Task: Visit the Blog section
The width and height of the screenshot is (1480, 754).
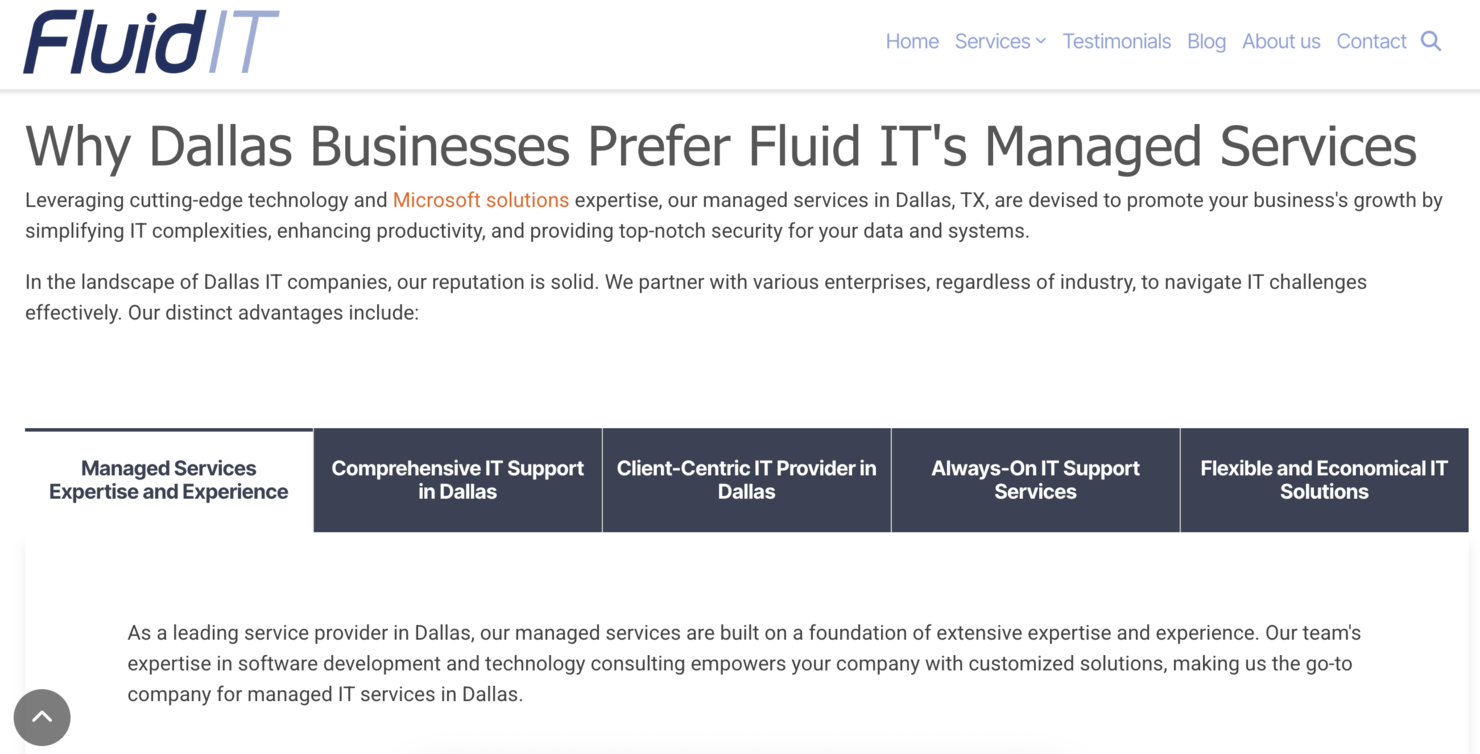Action: click(1206, 41)
